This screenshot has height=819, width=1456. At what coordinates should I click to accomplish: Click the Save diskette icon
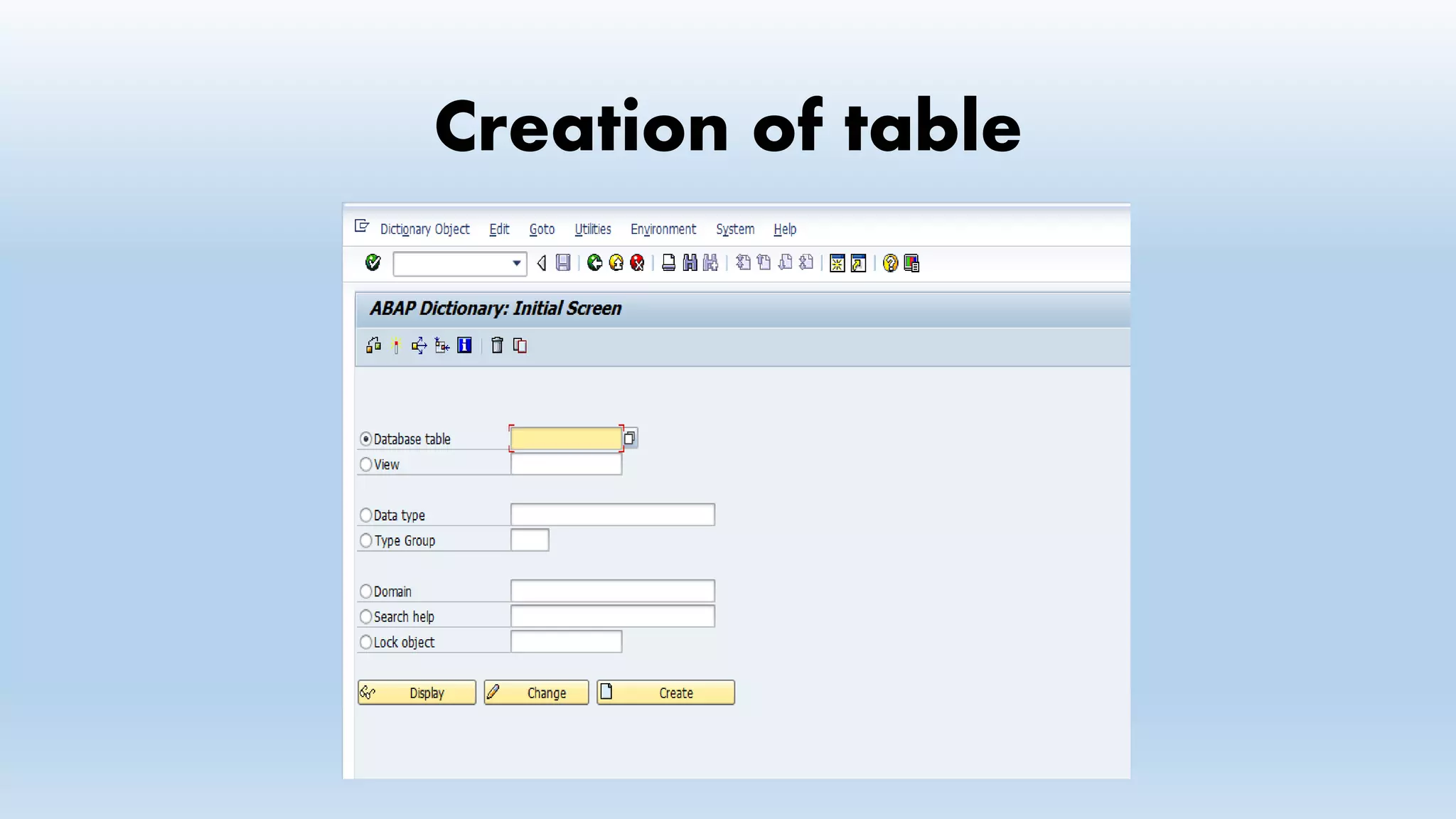(563, 264)
